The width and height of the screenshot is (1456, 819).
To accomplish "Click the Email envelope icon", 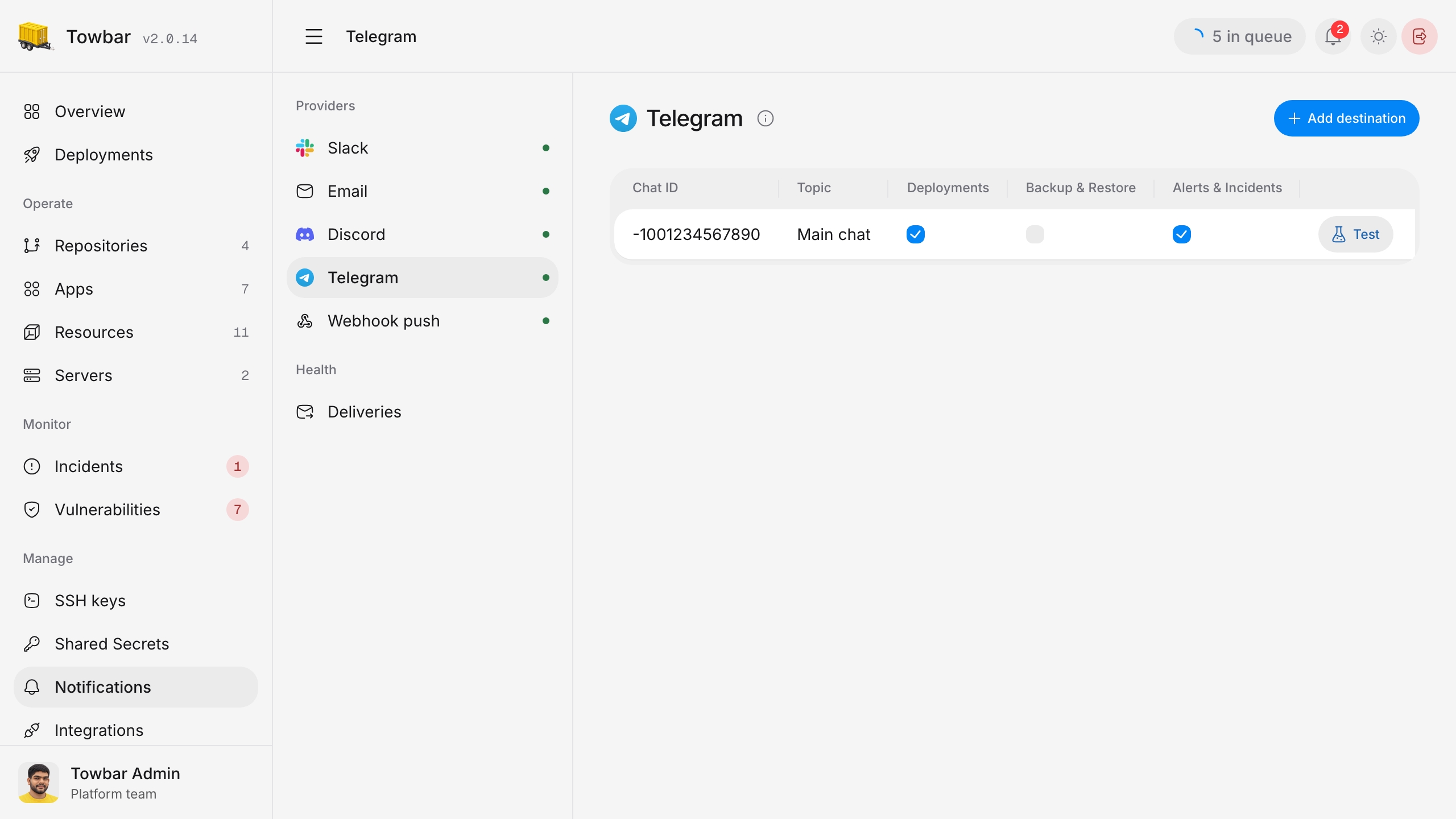I will point(305,191).
